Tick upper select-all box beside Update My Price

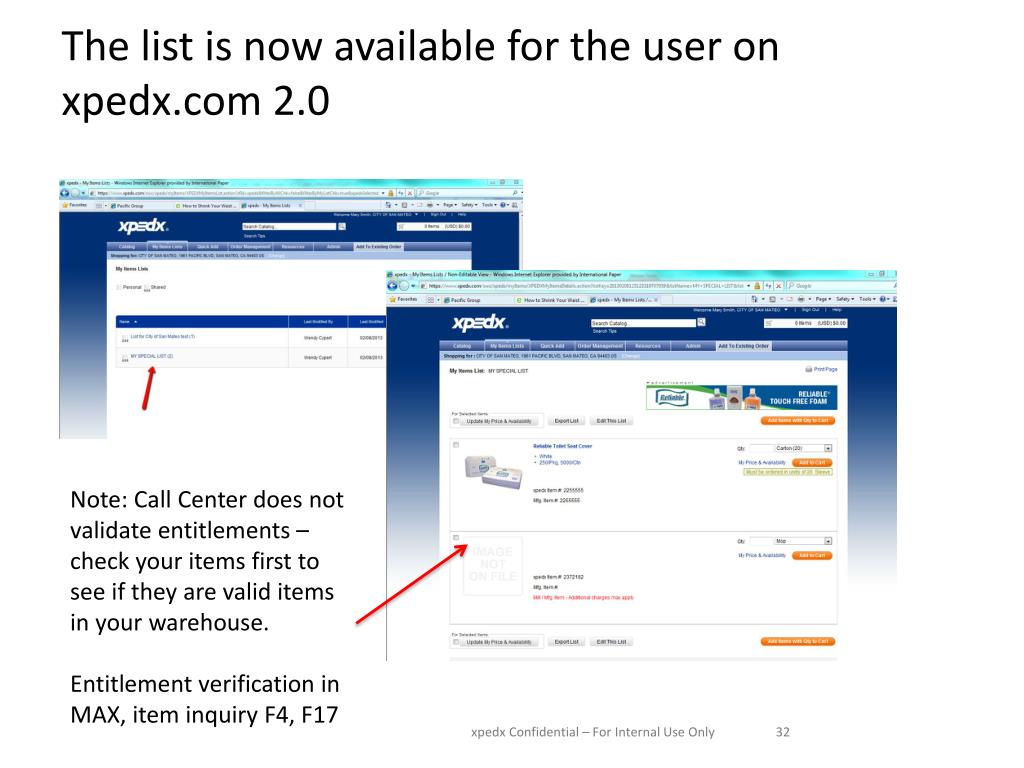pos(456,421)
